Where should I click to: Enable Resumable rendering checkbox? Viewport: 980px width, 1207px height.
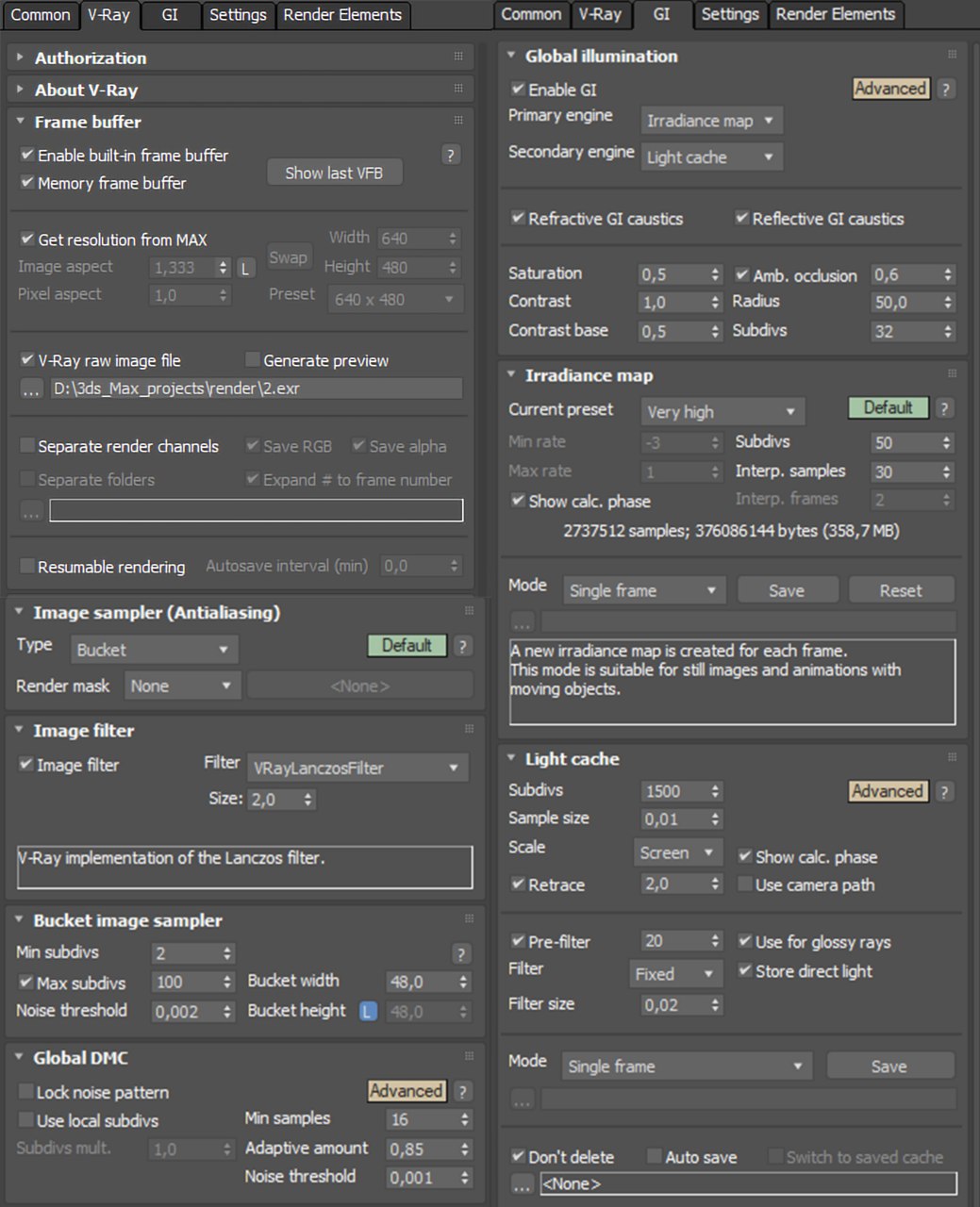(27, 566)
